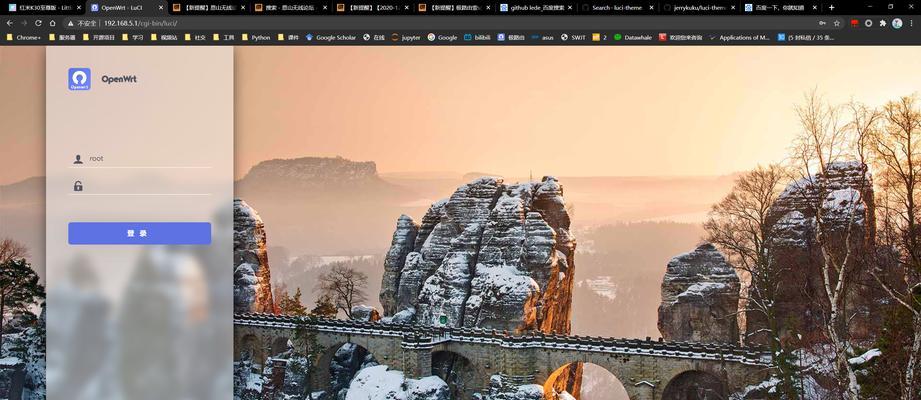
Task: Click the red flag extension icon
Action: (x=854, y=23)
